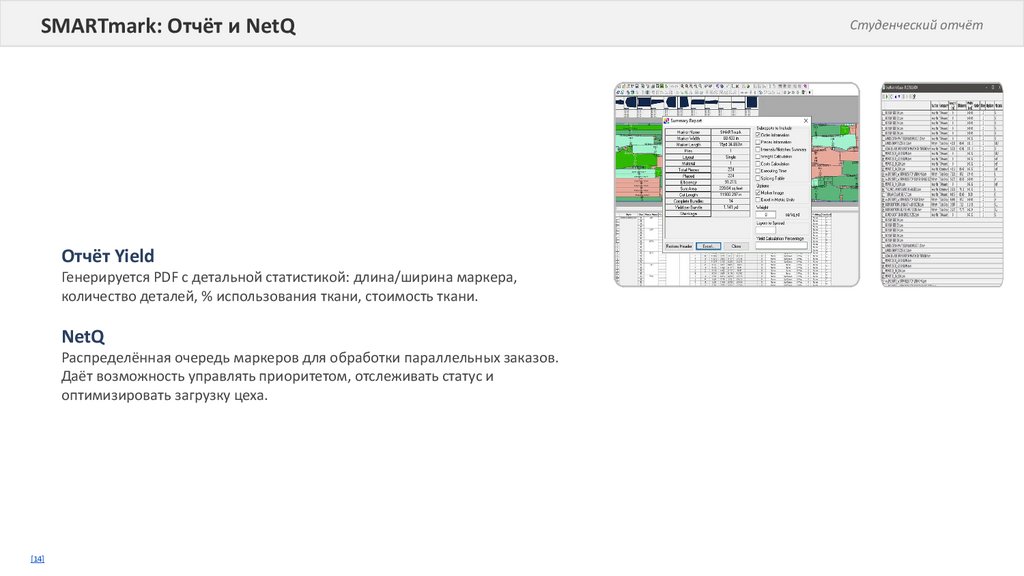Image resolution: width=1024 pixels, height=576 pixels.
Task: Toggle the Executing Time checkbox
Action: tap(758, 171)
